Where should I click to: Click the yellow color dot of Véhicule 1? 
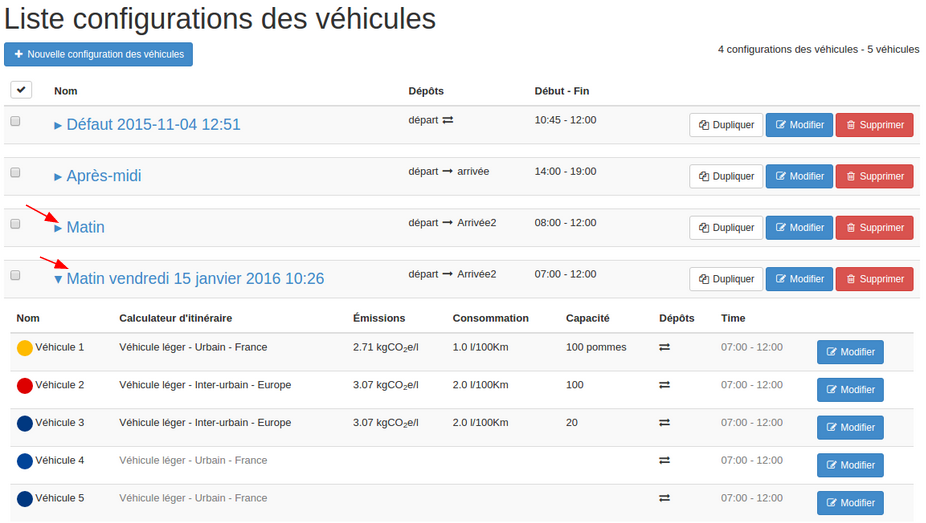tap(25, 348)
